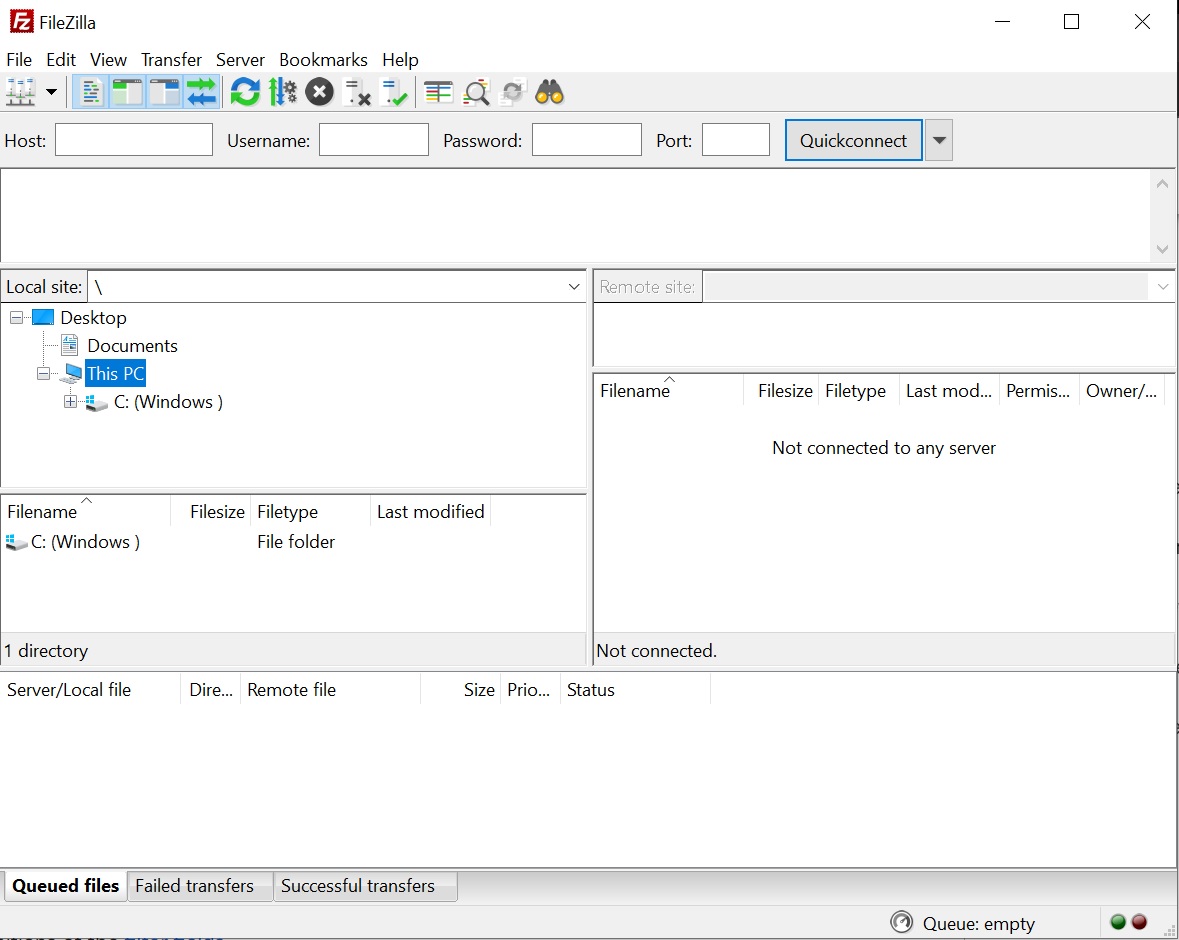
Task: Click message log scroll up arrow
Action: pyautogui.click(x=1162, y=183)
